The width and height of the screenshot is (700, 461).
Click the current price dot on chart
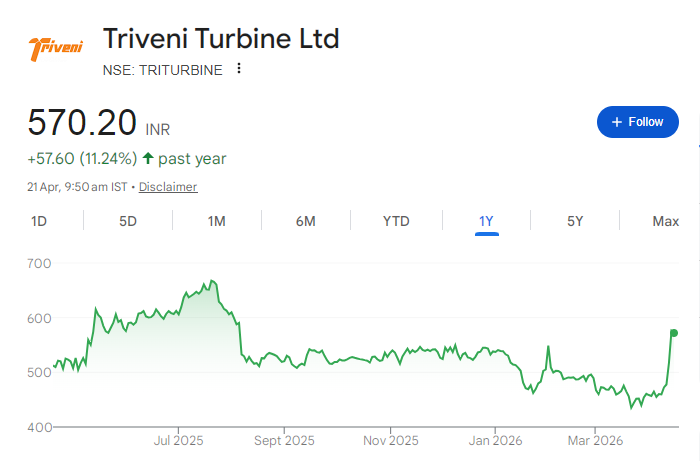(x=674, y=333)
